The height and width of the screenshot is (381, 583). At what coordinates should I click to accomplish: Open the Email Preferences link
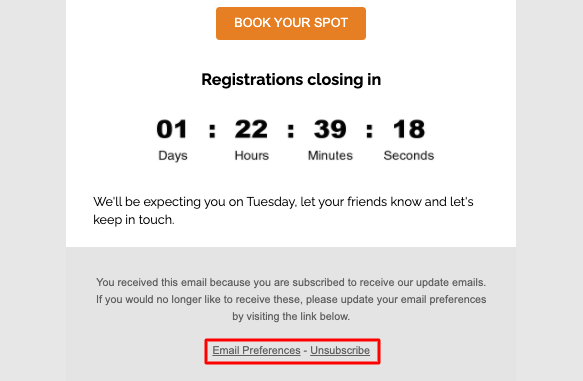256,351
